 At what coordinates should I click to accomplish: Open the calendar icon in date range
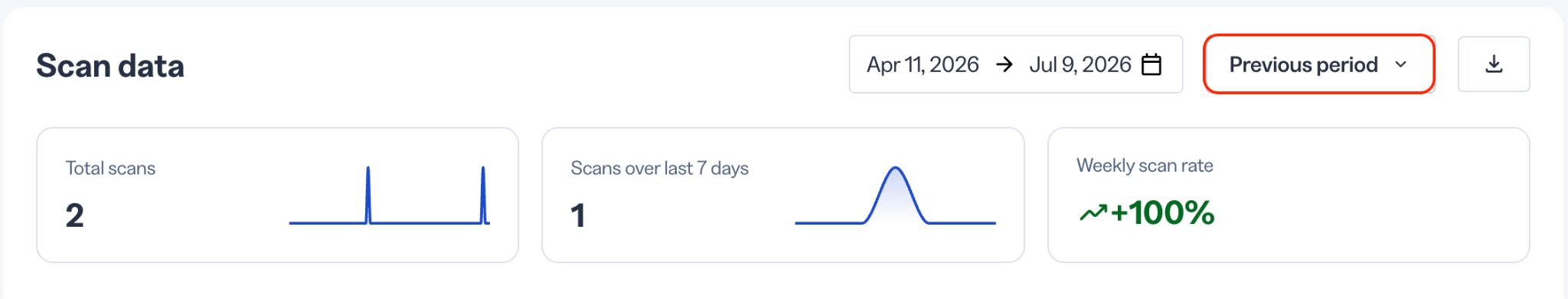pos(1151,64)
